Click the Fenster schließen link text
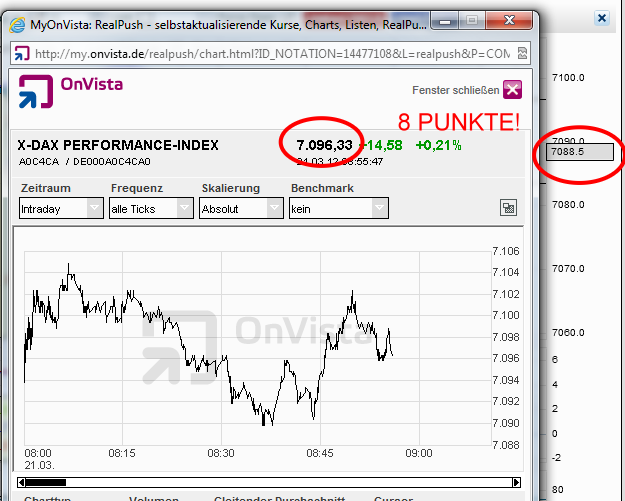This screenshot has height=501, width=625. pos(456,90)
